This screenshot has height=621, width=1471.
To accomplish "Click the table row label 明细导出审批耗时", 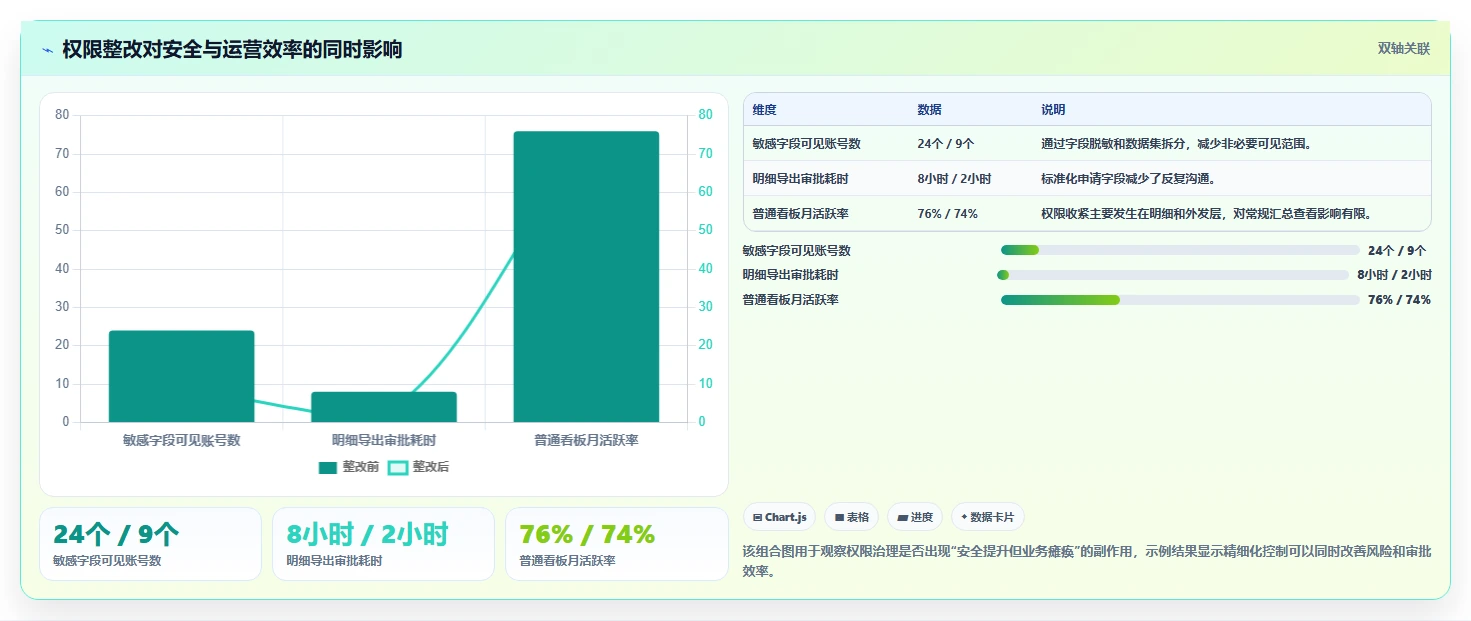I will point(801,179).
